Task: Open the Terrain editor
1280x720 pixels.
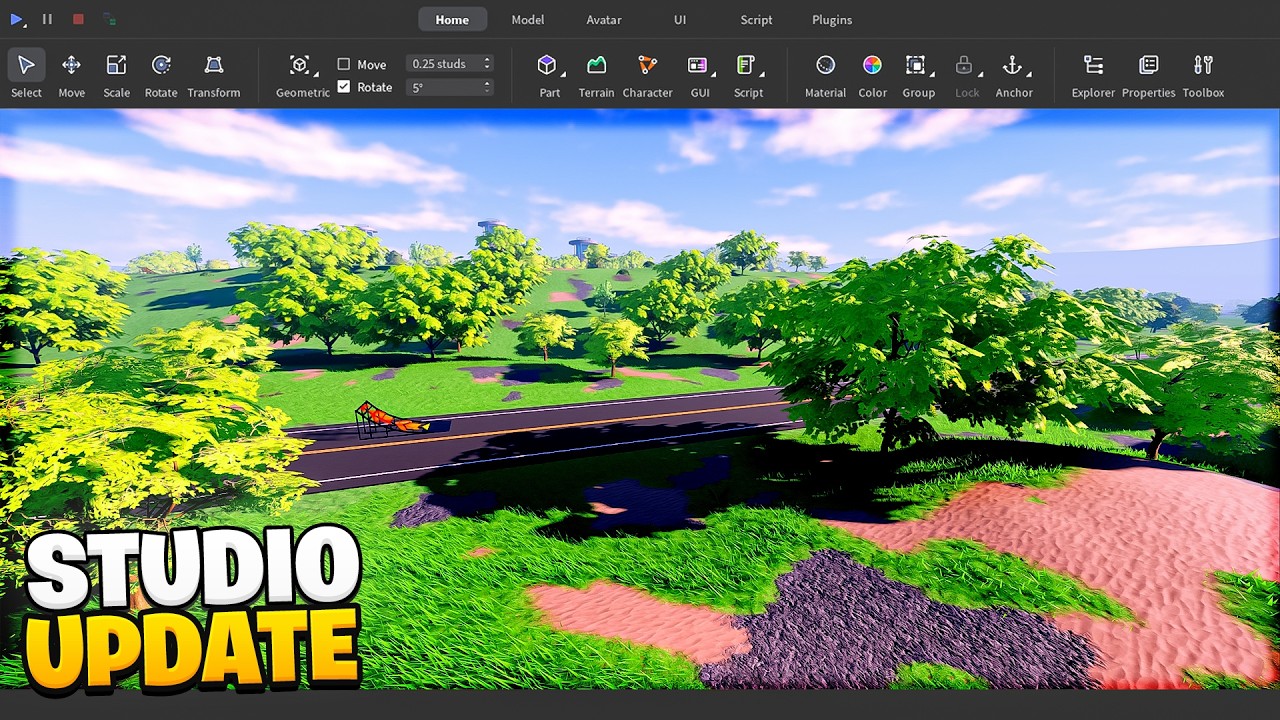Action: (596, 75)
